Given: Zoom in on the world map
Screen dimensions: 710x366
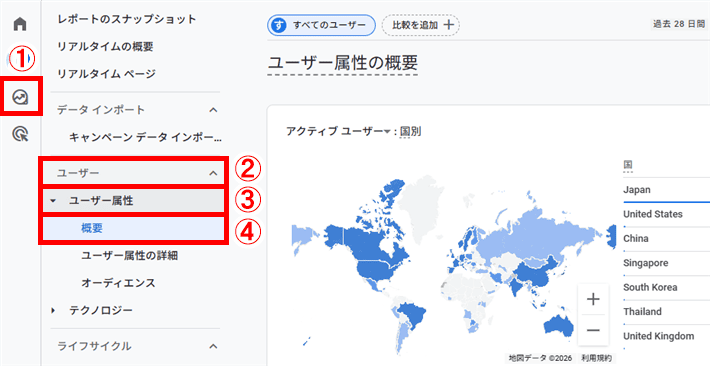Looking at the screenshot, I should coord(593,299).
